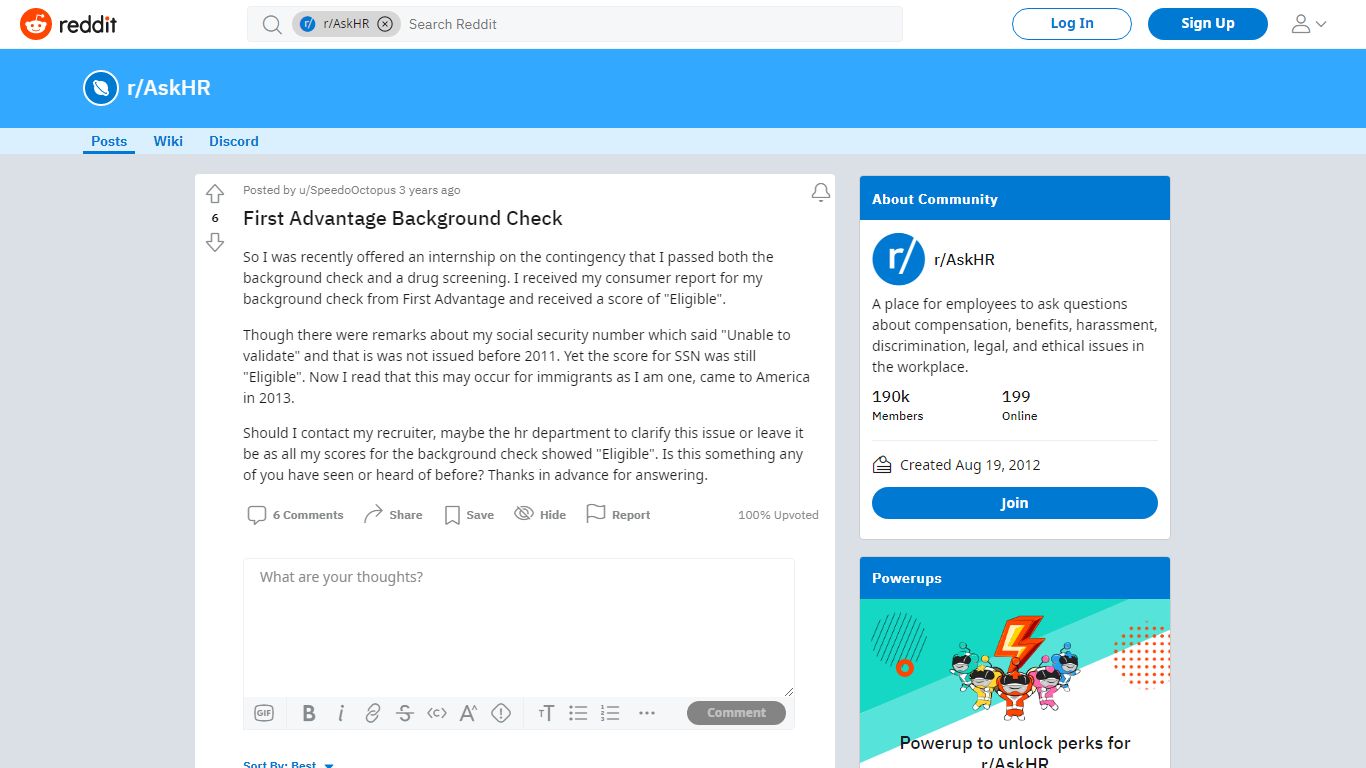This screenshot has width=1366, height=768.
Task: Toggle inline code formatting
Action: coord(437,713)
